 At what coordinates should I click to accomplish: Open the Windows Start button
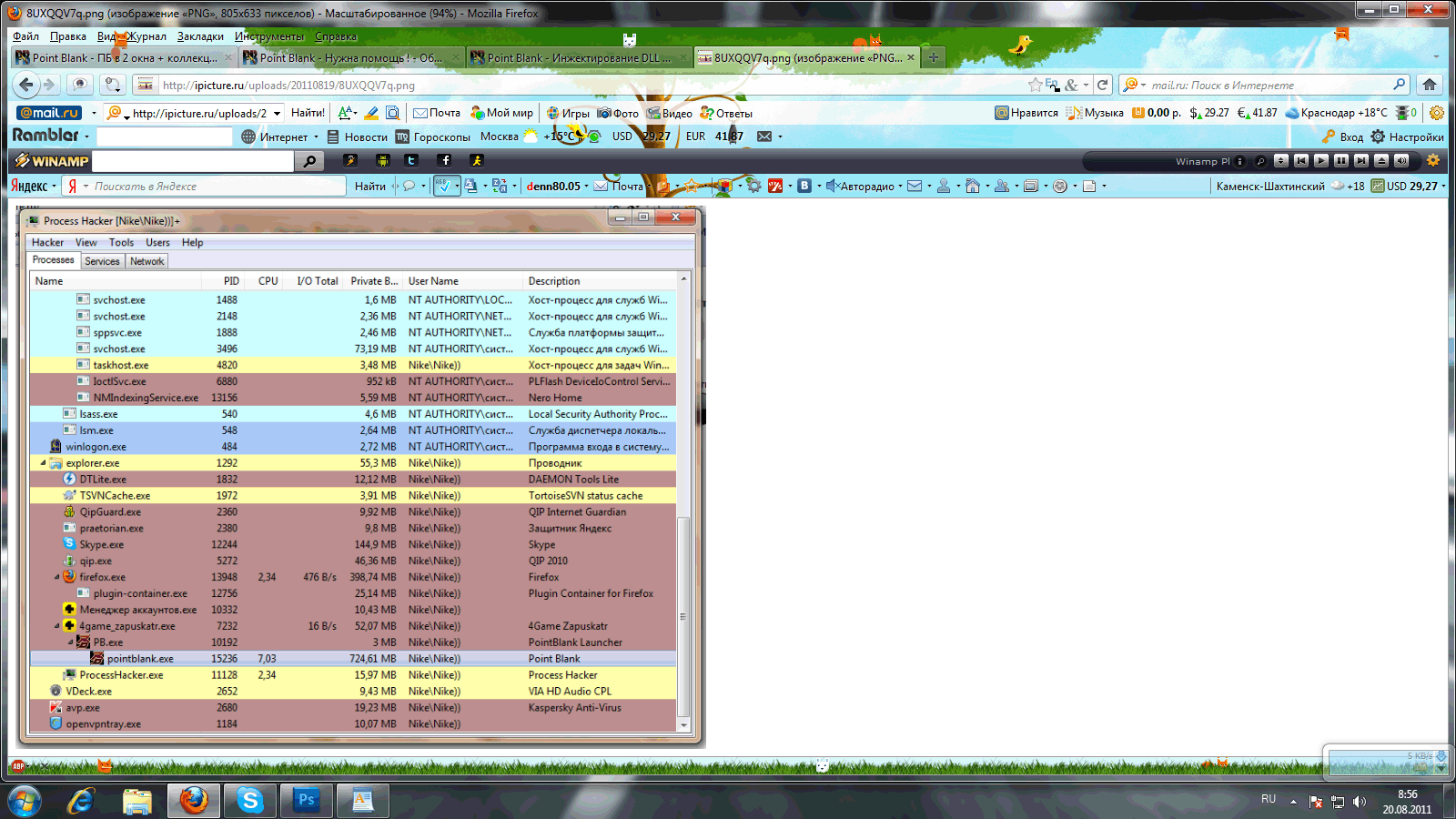(x=24, y=800)
